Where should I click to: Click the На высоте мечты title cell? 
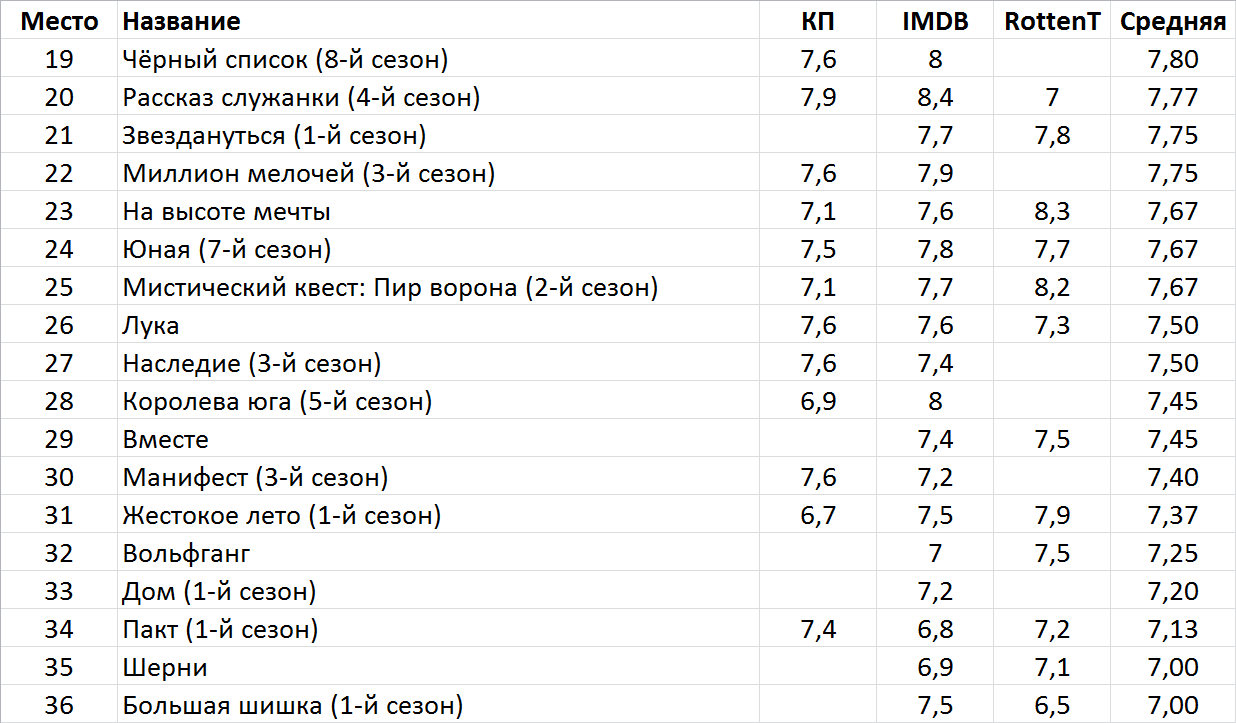227,212
